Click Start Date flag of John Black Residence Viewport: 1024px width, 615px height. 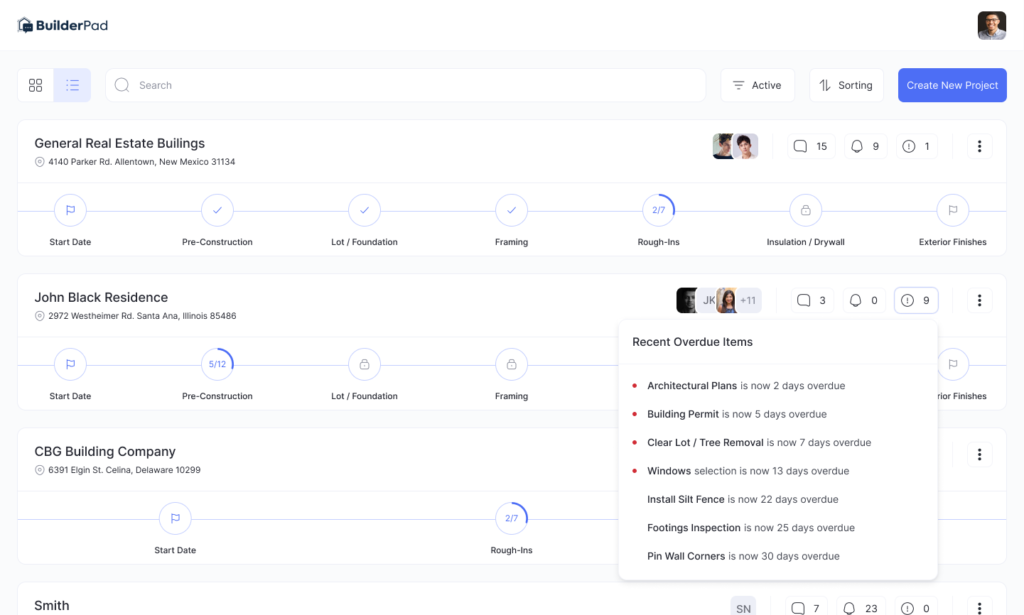(71, 364)
